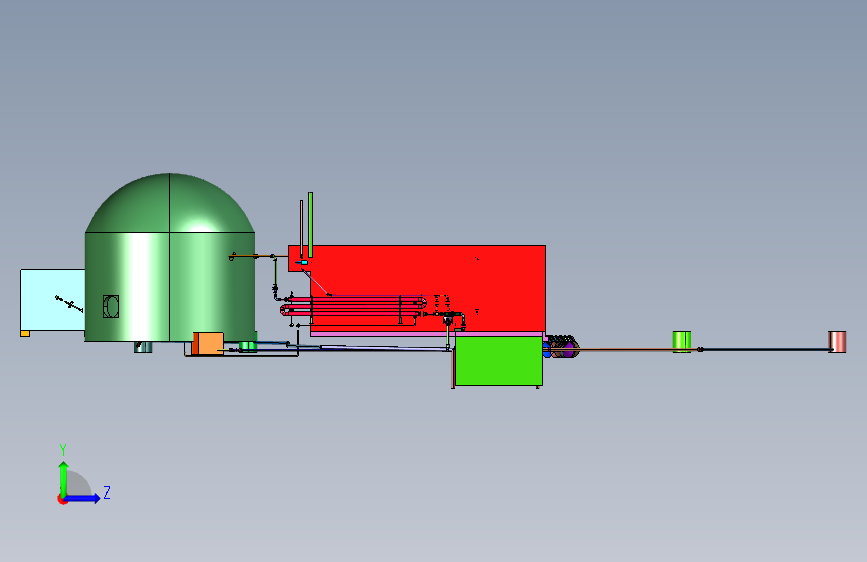Image resolution: width=867 pixels, height=562 pixels.
Task: Click the green Y axis of the triad
Action: click(64, 479)
